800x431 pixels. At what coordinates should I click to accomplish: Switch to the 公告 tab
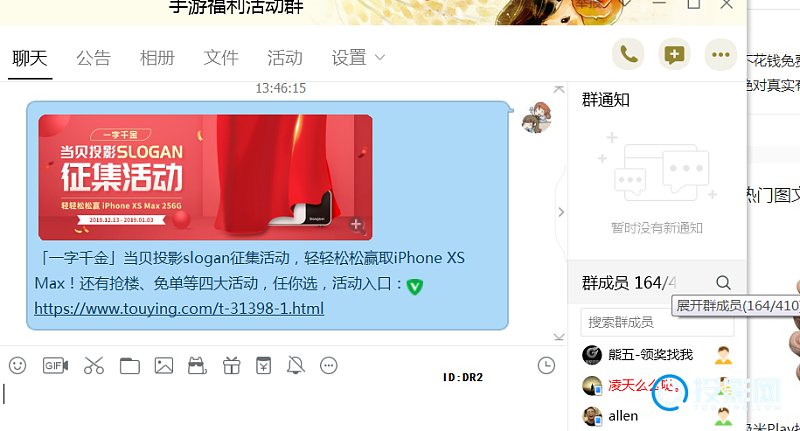[x=93, y=58]
